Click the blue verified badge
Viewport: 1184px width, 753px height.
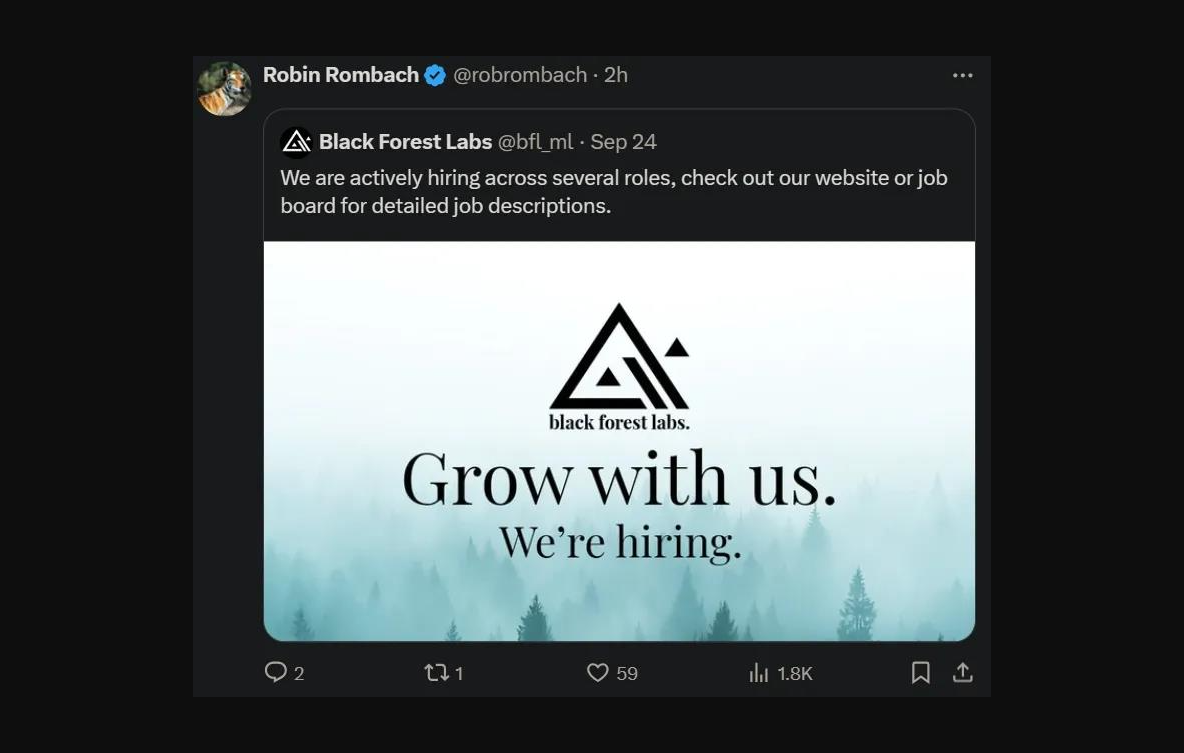[x=435, y=75]
